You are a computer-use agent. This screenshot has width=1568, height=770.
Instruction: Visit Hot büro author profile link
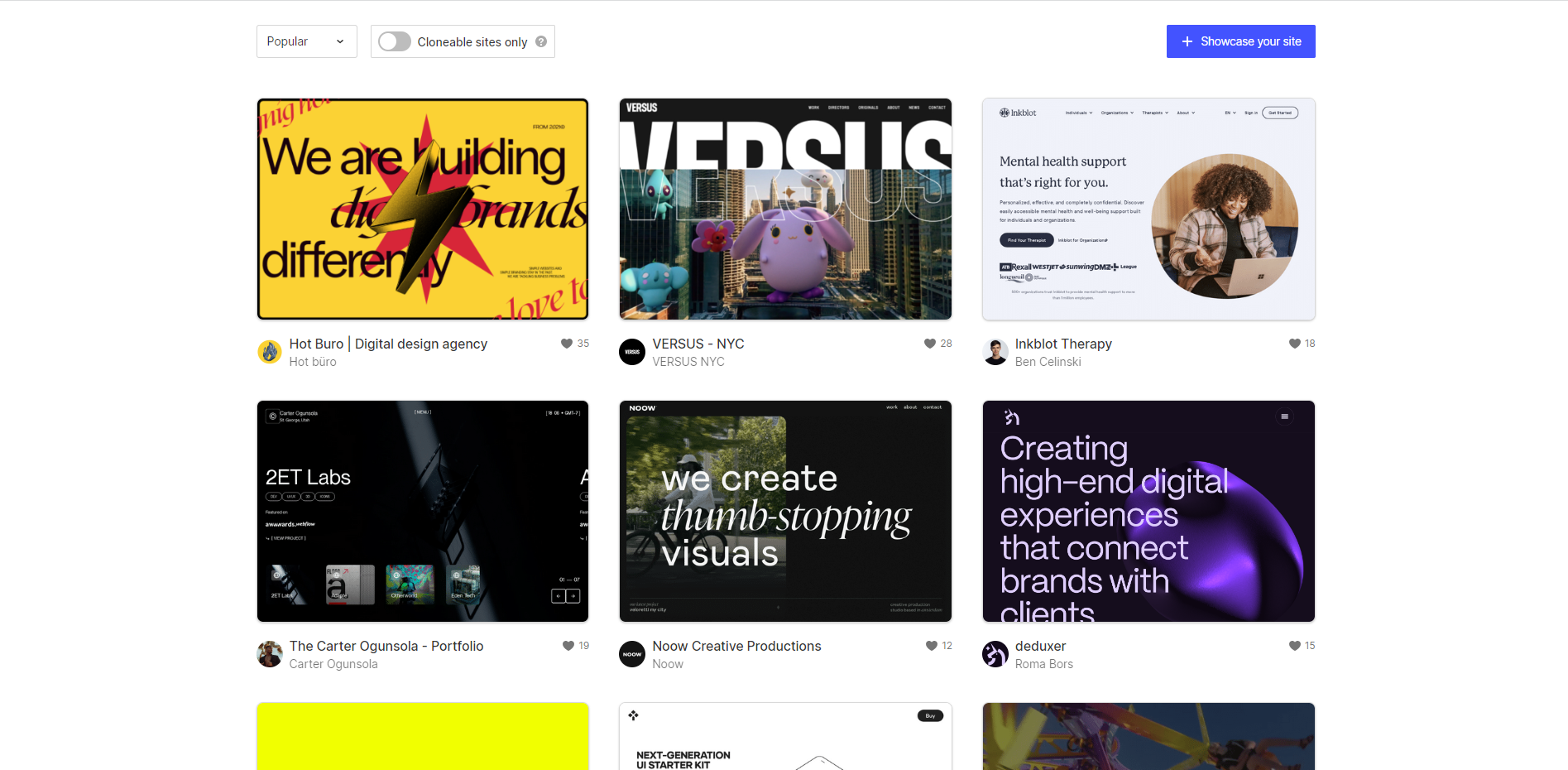[313, 362]
